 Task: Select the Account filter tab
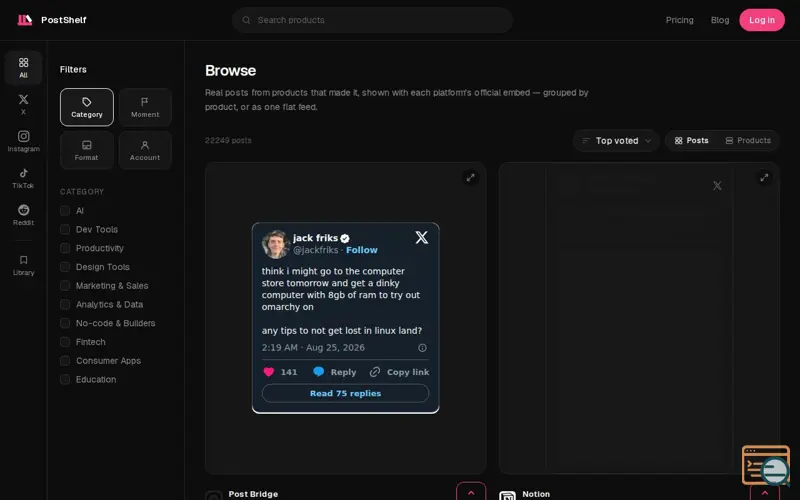145,150
